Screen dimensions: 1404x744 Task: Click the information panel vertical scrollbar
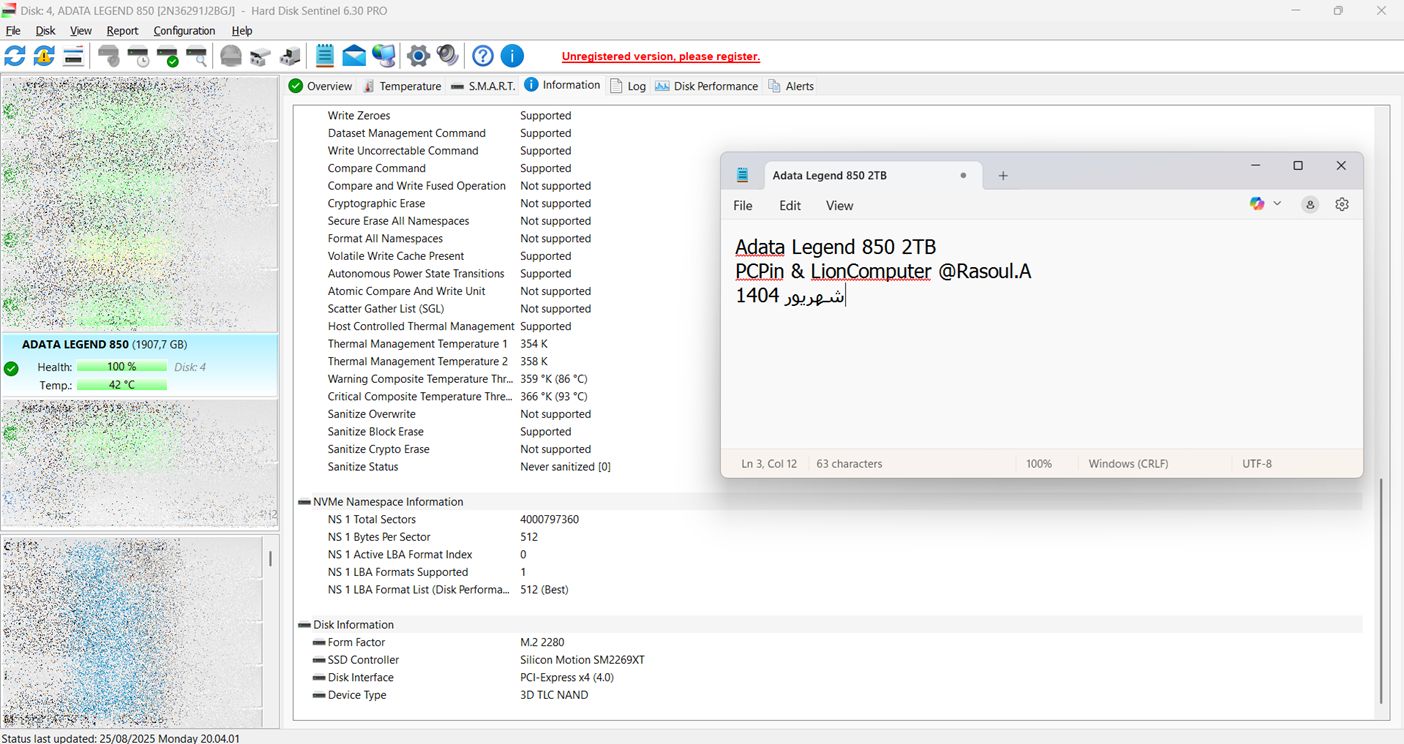pyautogui.click(x=1382, y=590)
